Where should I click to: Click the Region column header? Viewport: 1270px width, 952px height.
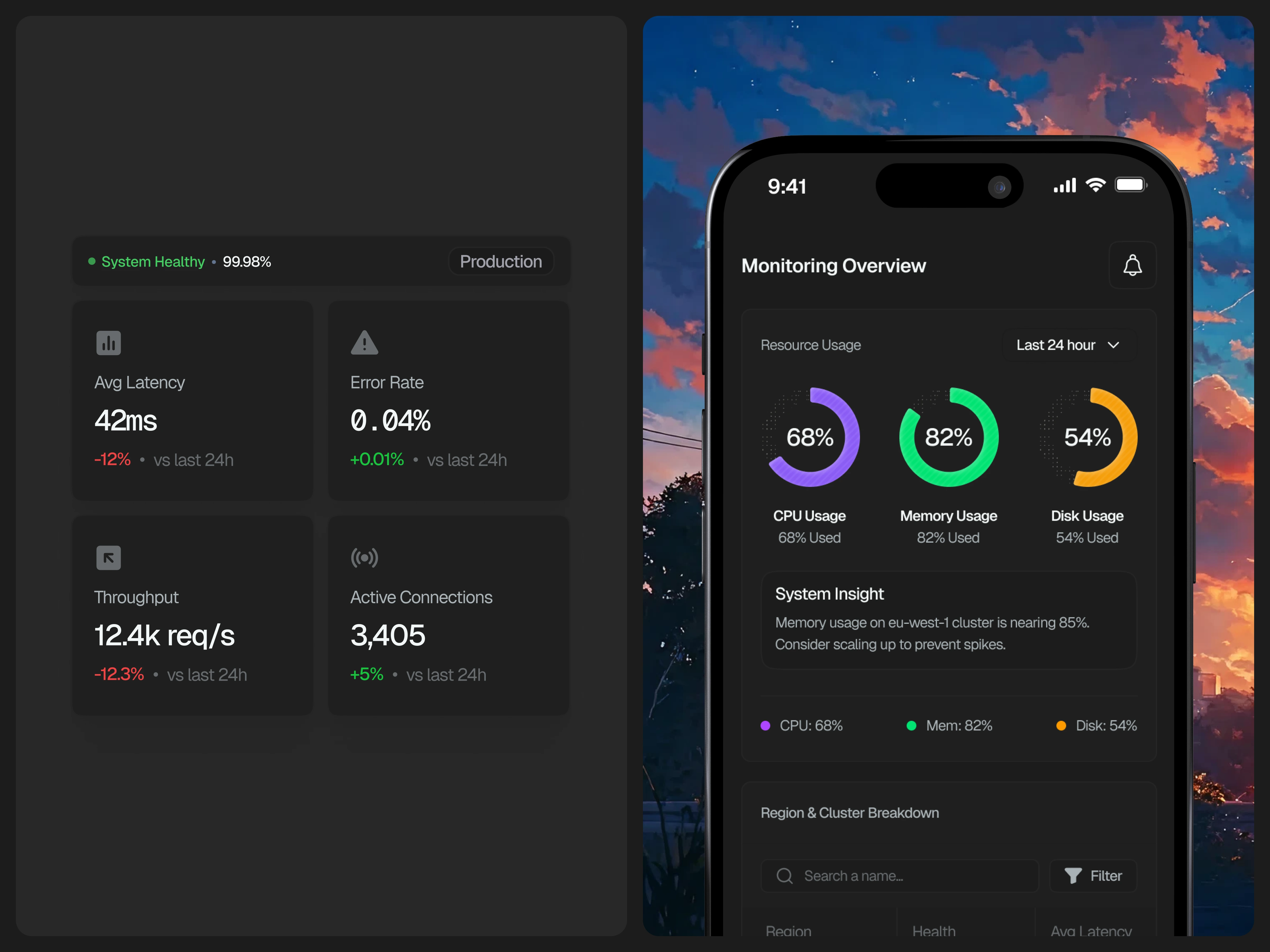click(788, 930)
